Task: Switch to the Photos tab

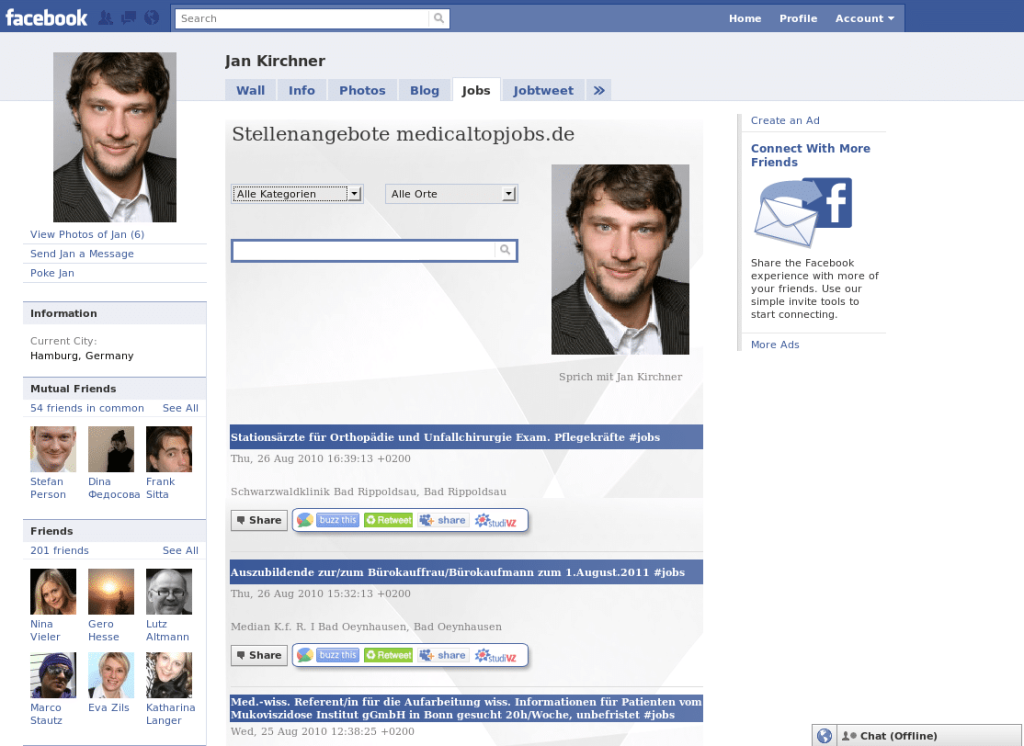Action: click(362, 90)
